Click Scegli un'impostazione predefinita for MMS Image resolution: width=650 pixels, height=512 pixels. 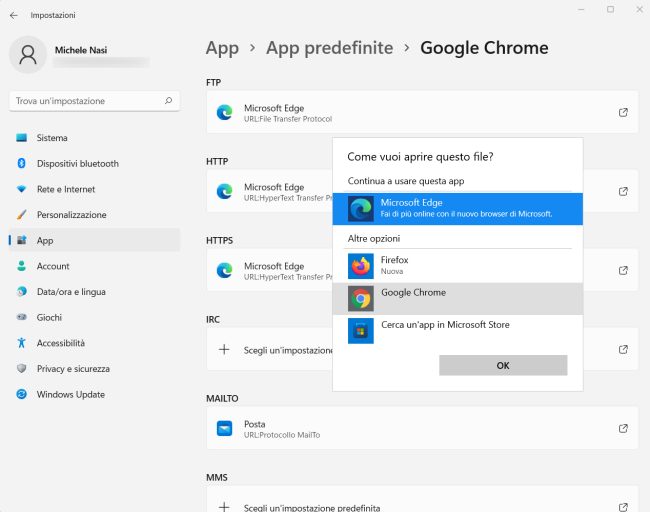pyautogui.click(x=422, y=500)
